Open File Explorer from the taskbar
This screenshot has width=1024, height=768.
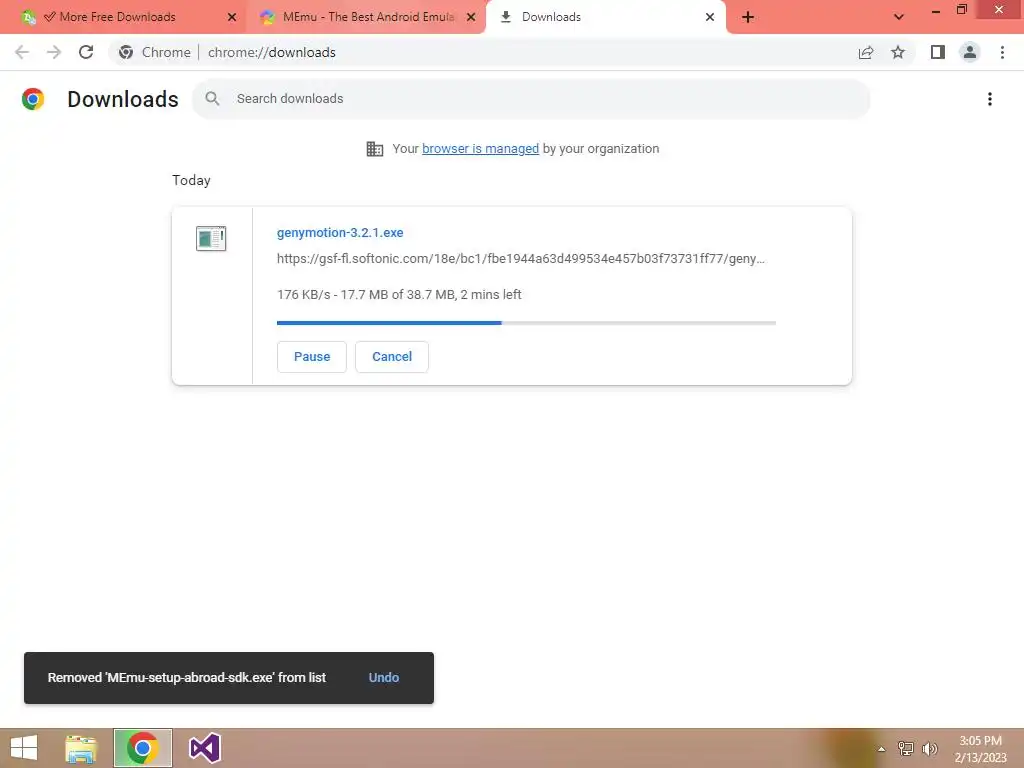click(81, 748)
